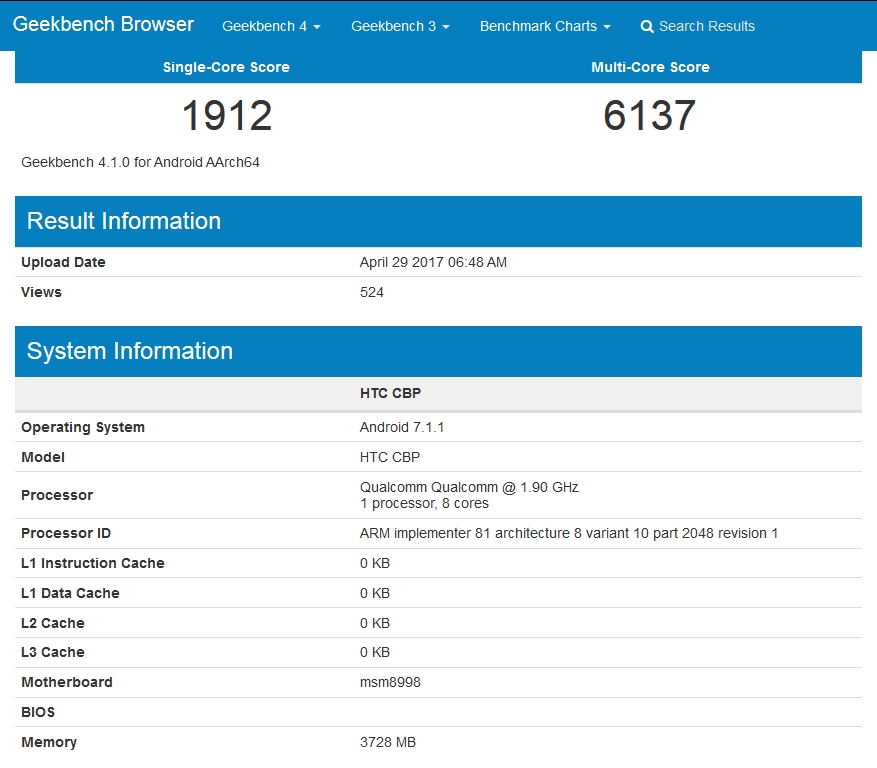Screen dimensions: 877x768
Task: Select the Android 7.1.1 value
Action: click(x=402, y=427)
